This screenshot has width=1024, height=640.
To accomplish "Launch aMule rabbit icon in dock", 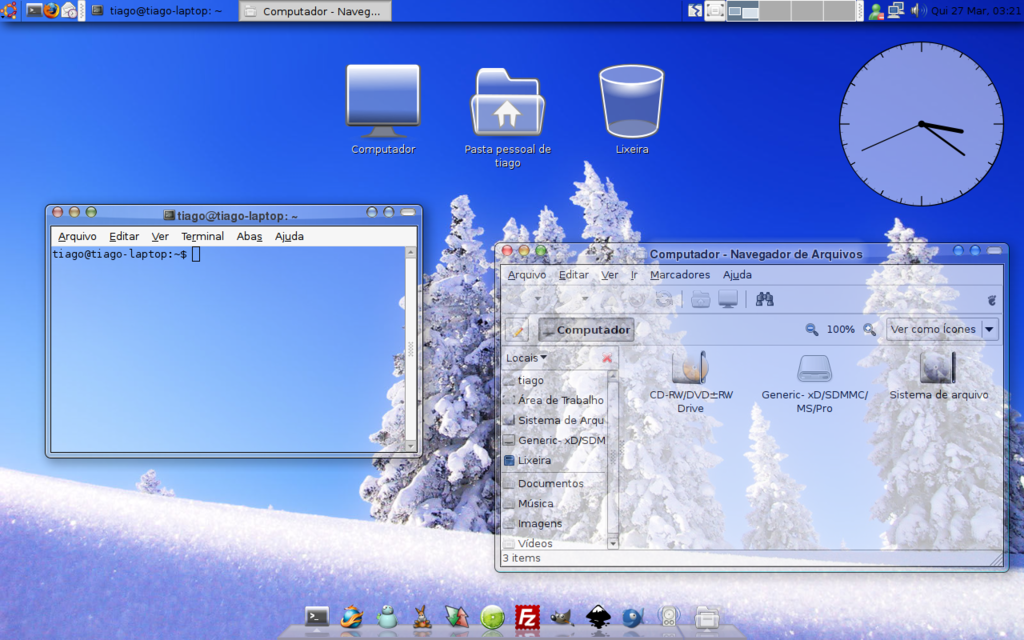I will pyautogui.click(x=423, y=616).
